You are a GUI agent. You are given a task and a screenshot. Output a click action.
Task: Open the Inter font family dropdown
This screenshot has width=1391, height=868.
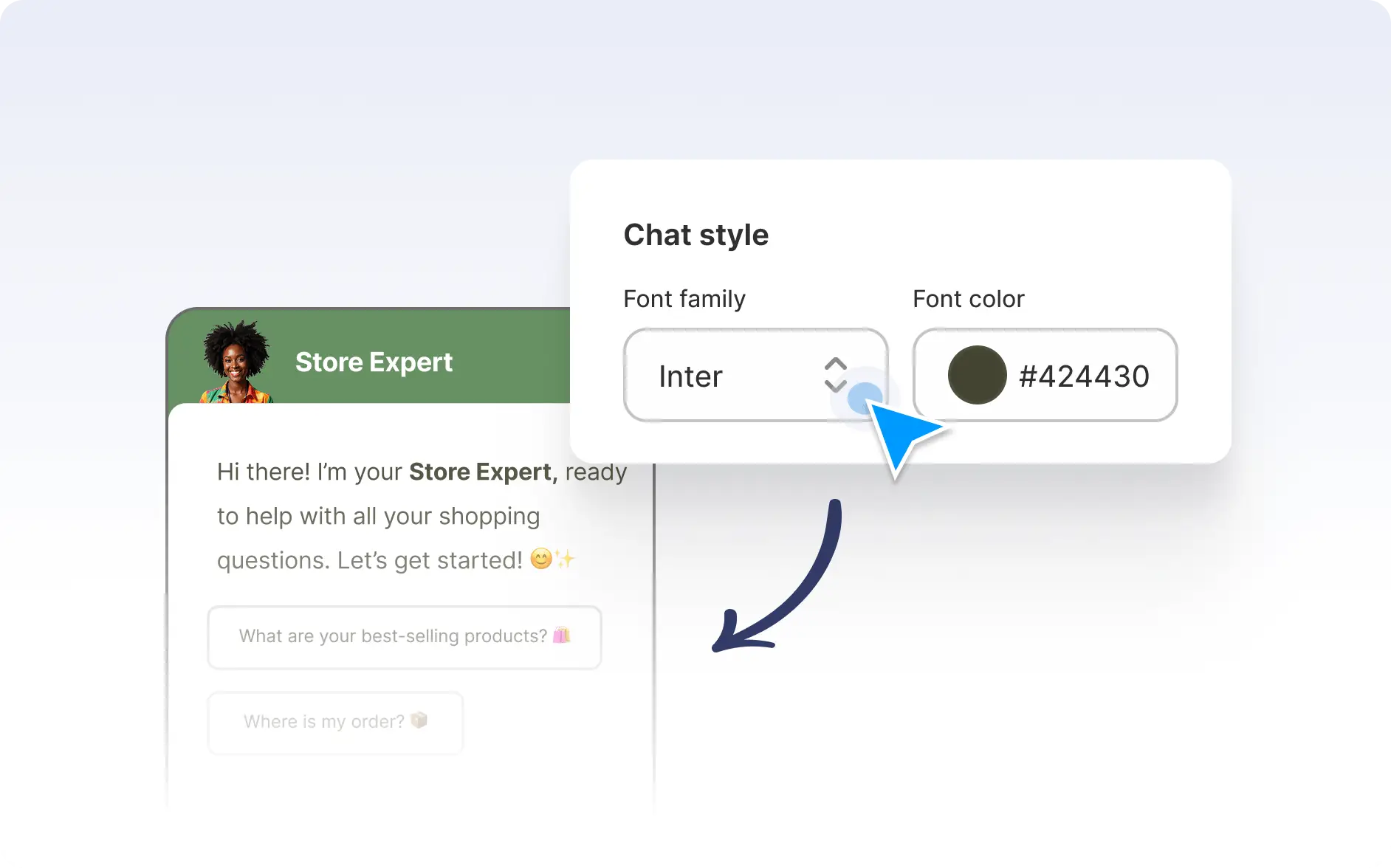(755, 375)
